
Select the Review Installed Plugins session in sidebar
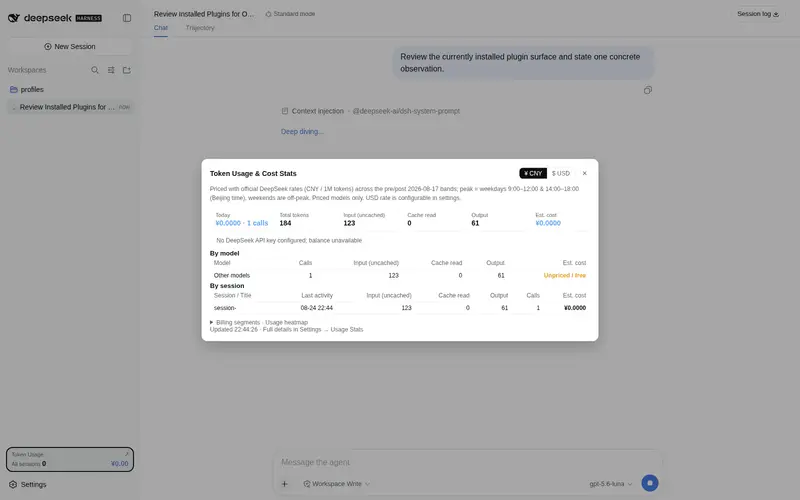[70, 107]
